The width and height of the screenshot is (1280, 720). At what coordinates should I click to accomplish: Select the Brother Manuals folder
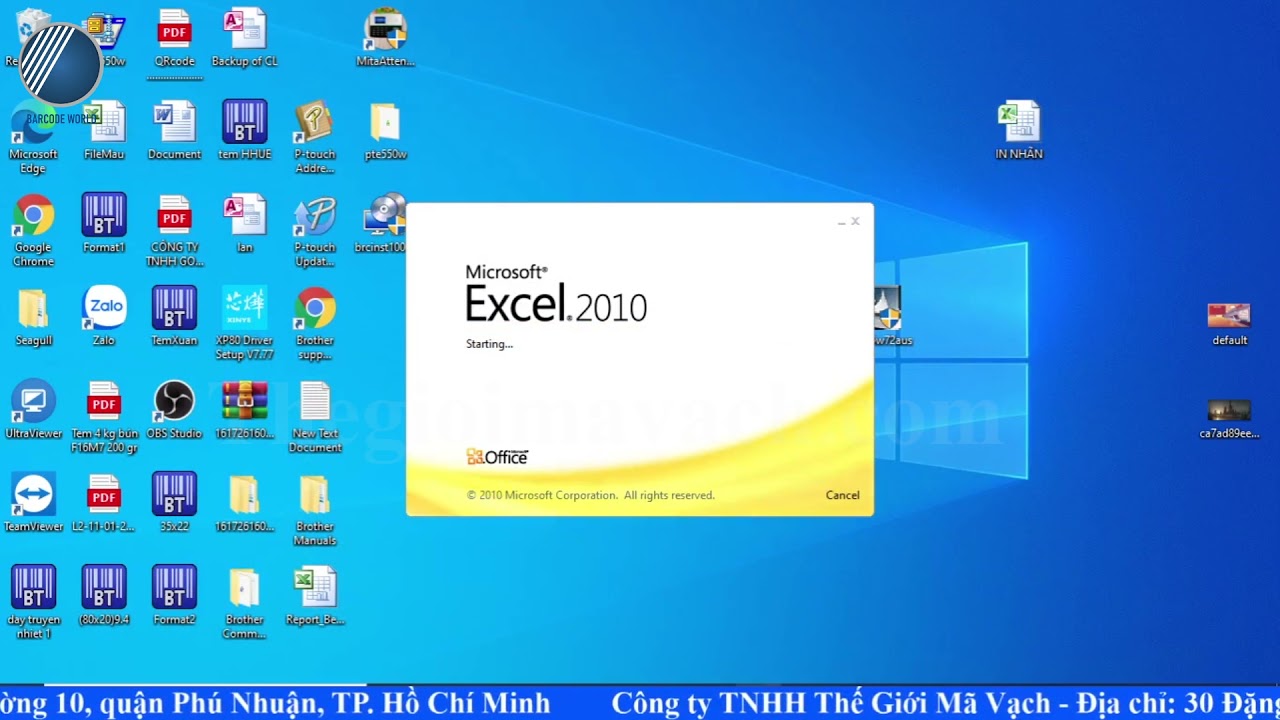pos(314,511)
